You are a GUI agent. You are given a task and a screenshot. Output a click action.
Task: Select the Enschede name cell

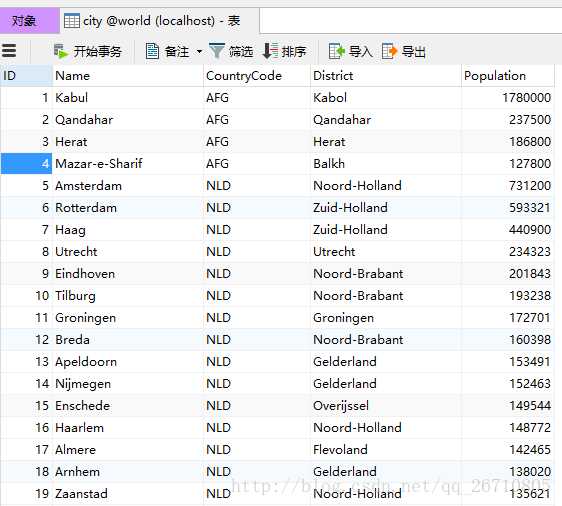(128, 406)
